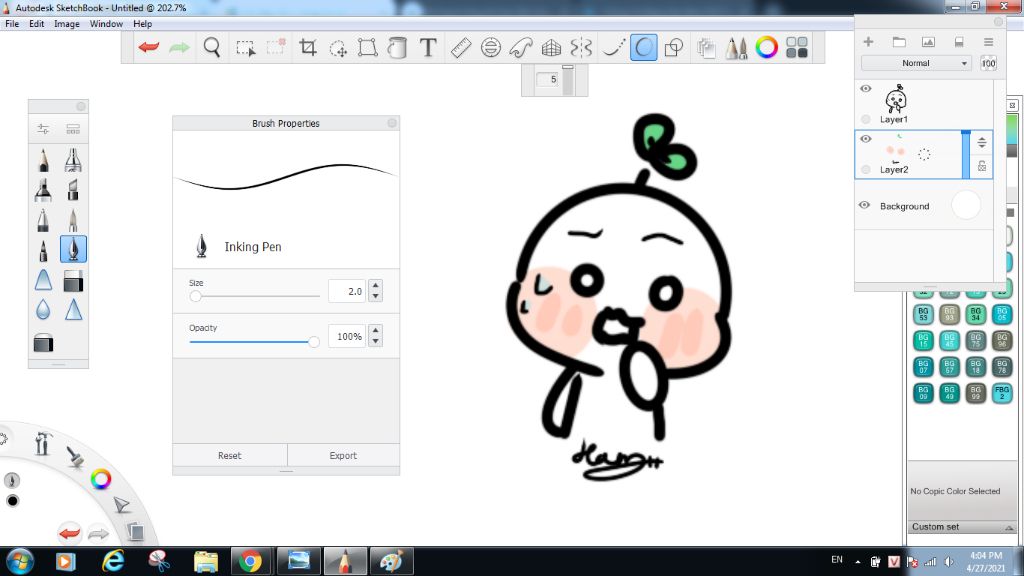Viewport: 1024px width, 576px height.
Task: Click the Size slider handle
Action: [x=195, y=296]
